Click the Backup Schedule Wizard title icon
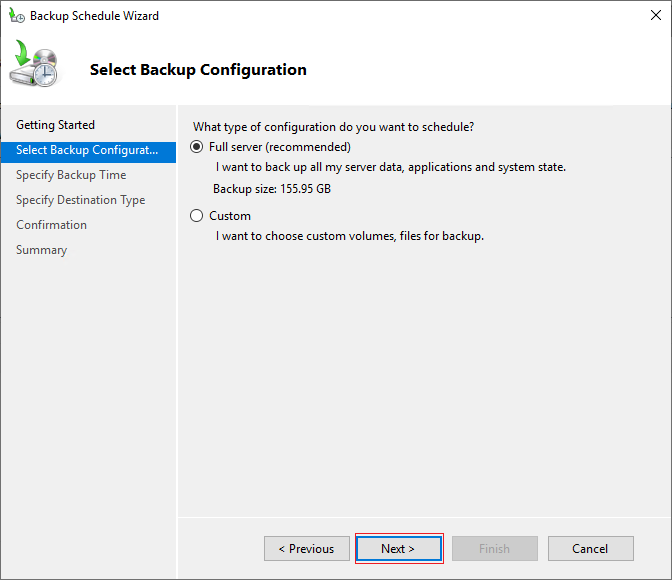672x580 pixels. (x=17, y=15)
